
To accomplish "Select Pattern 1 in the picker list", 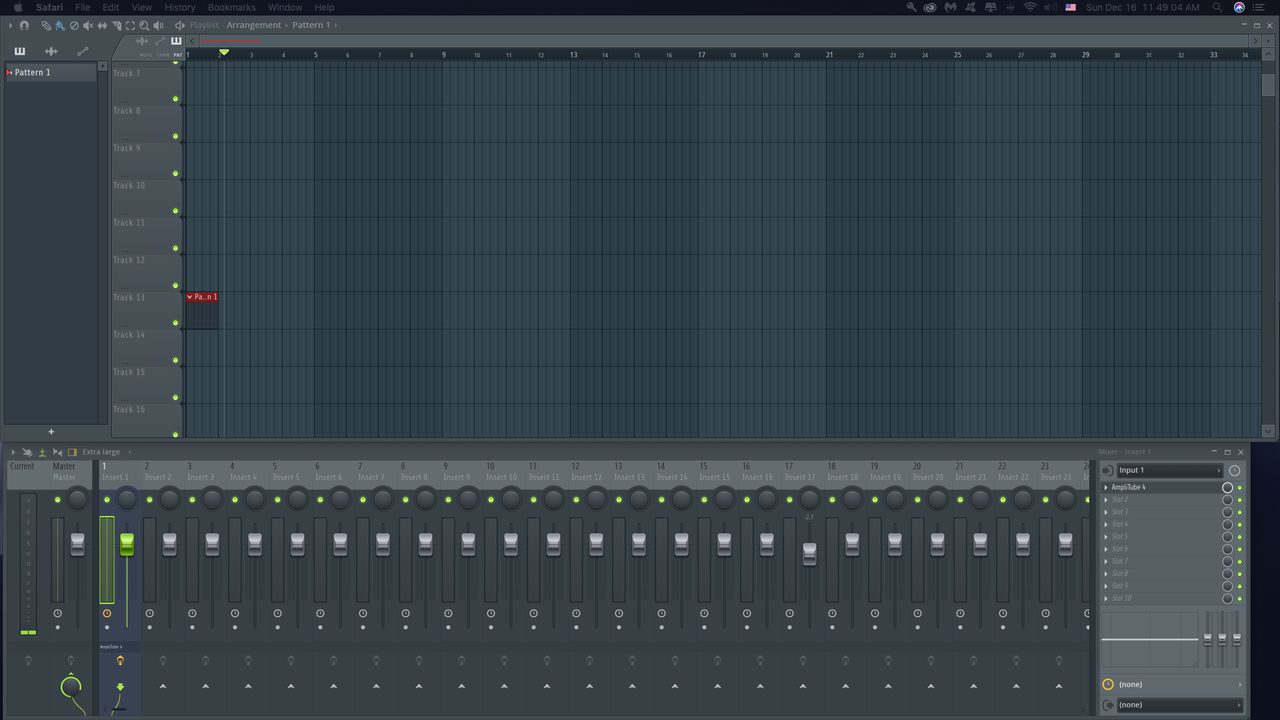I will click(50, 72).
